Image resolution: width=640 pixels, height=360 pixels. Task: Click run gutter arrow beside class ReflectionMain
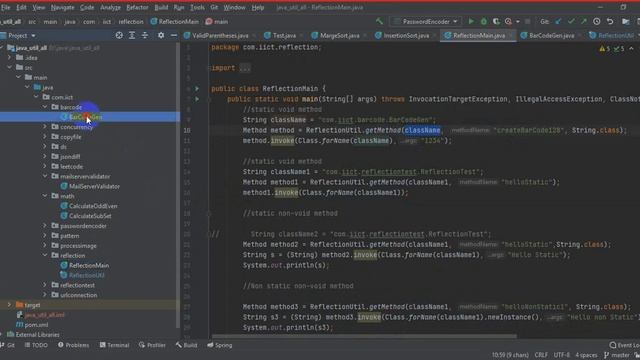pos(197,89)
